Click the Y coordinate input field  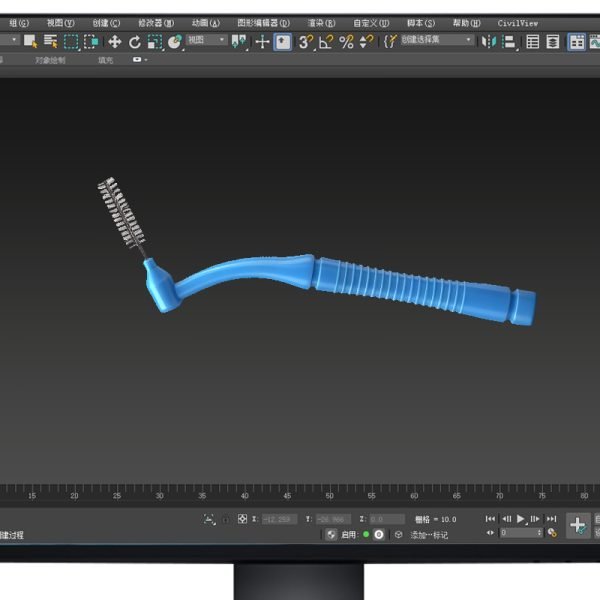coord(333,519)
